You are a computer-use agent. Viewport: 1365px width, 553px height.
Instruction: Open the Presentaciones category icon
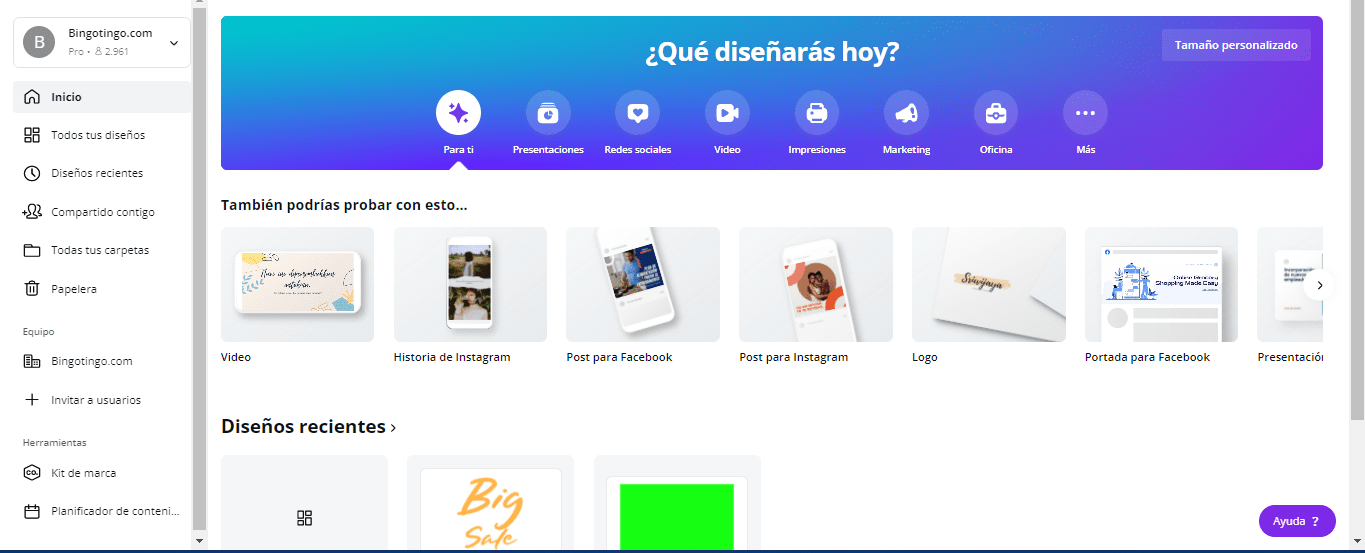pyautogui.click(x=548, y=113)
